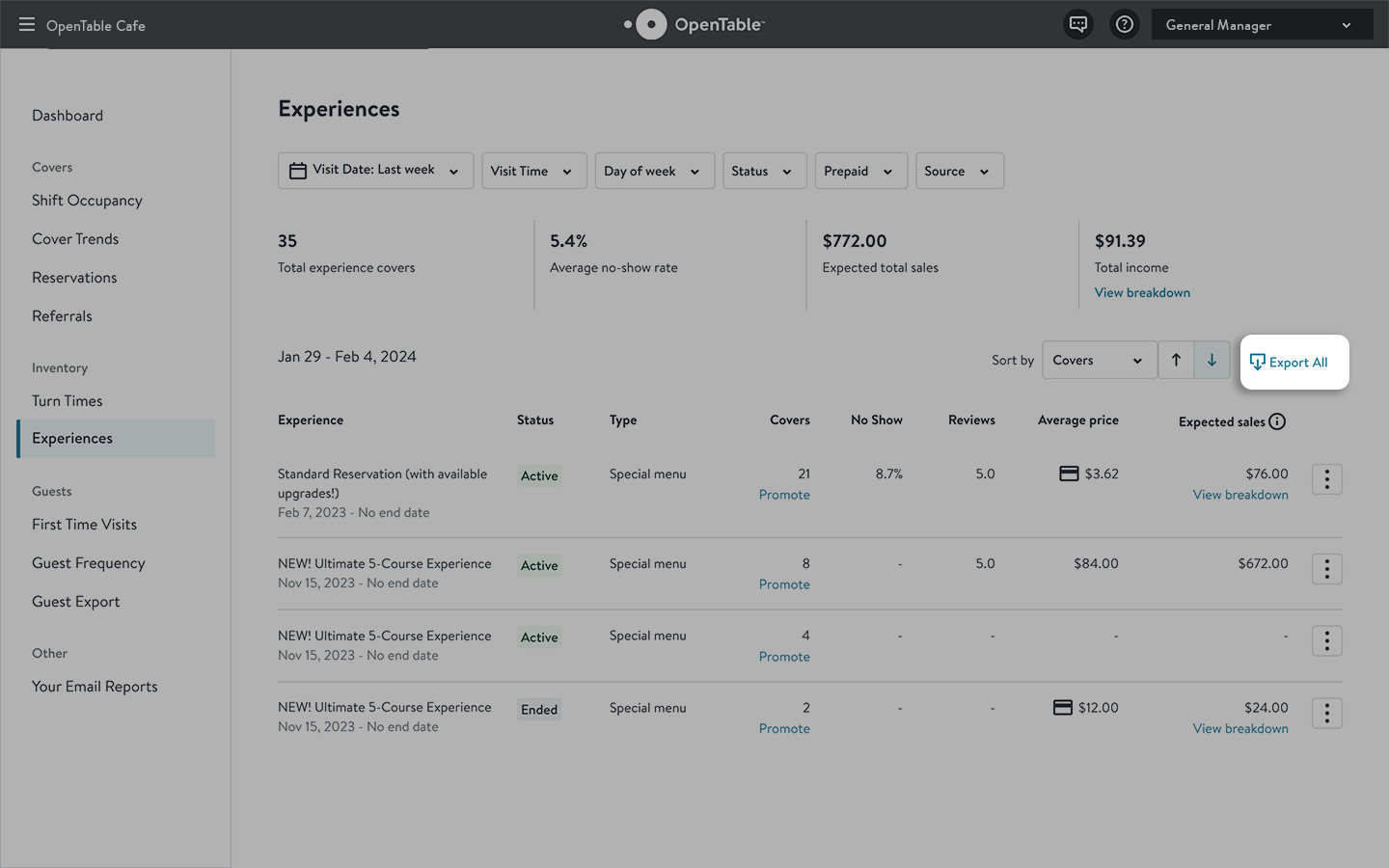The height and width of the screenshot is (868, 1389).
Task: Open the help question mark icon
Action: tap(1125, 24)
